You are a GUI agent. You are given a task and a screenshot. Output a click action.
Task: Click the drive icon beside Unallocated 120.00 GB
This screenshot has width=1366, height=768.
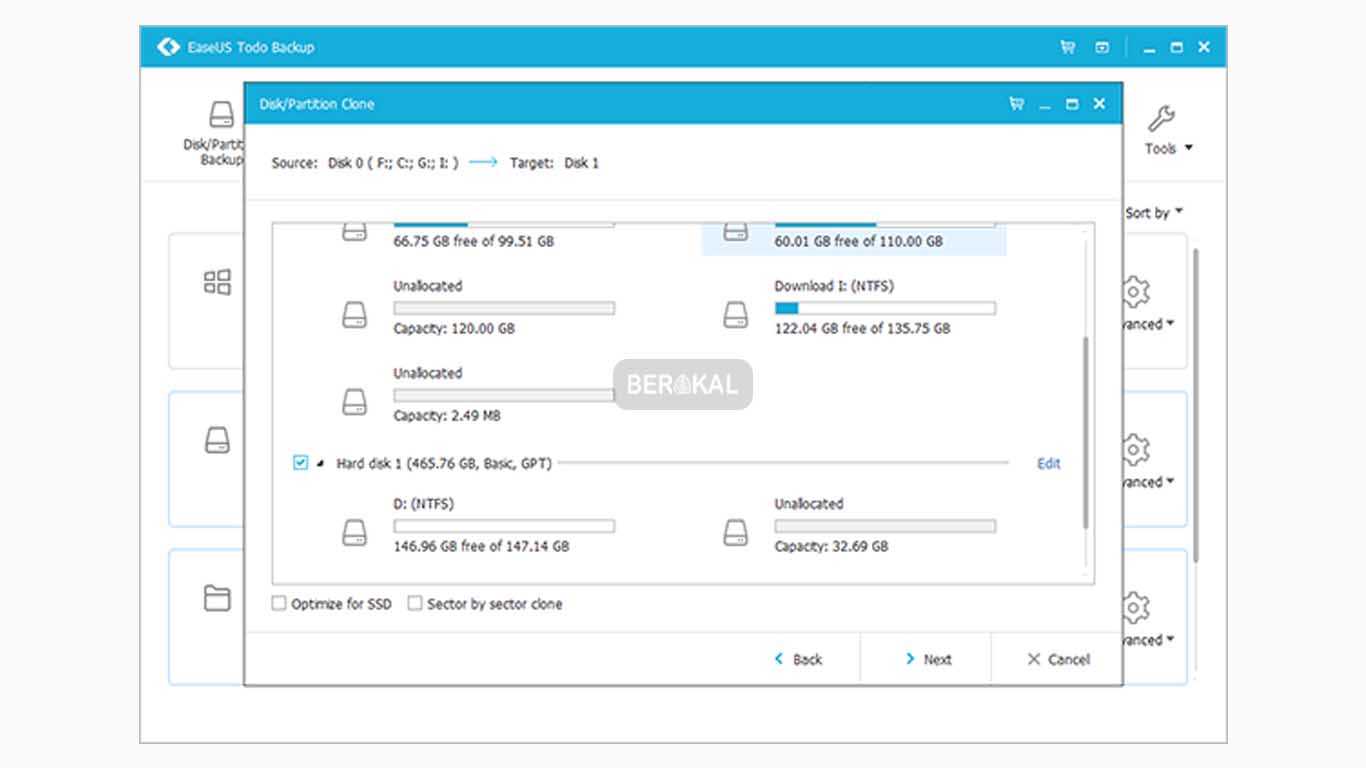(355, 315)
